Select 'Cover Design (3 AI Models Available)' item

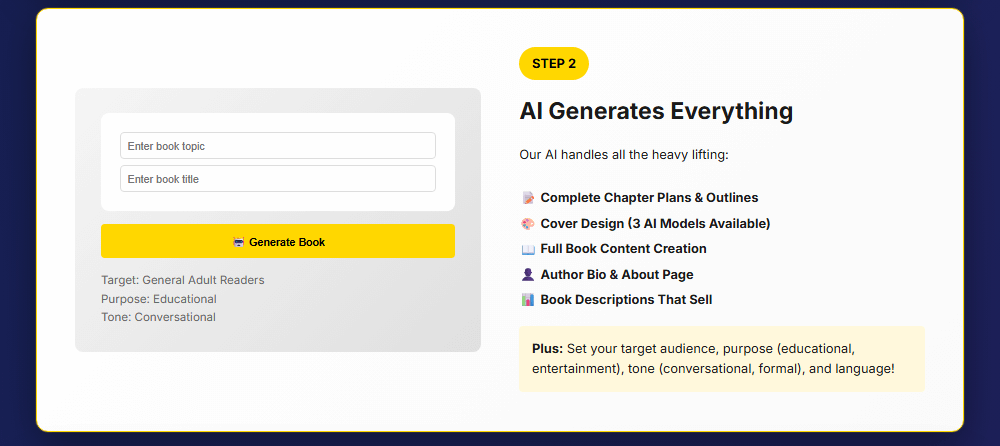[655, 223]
